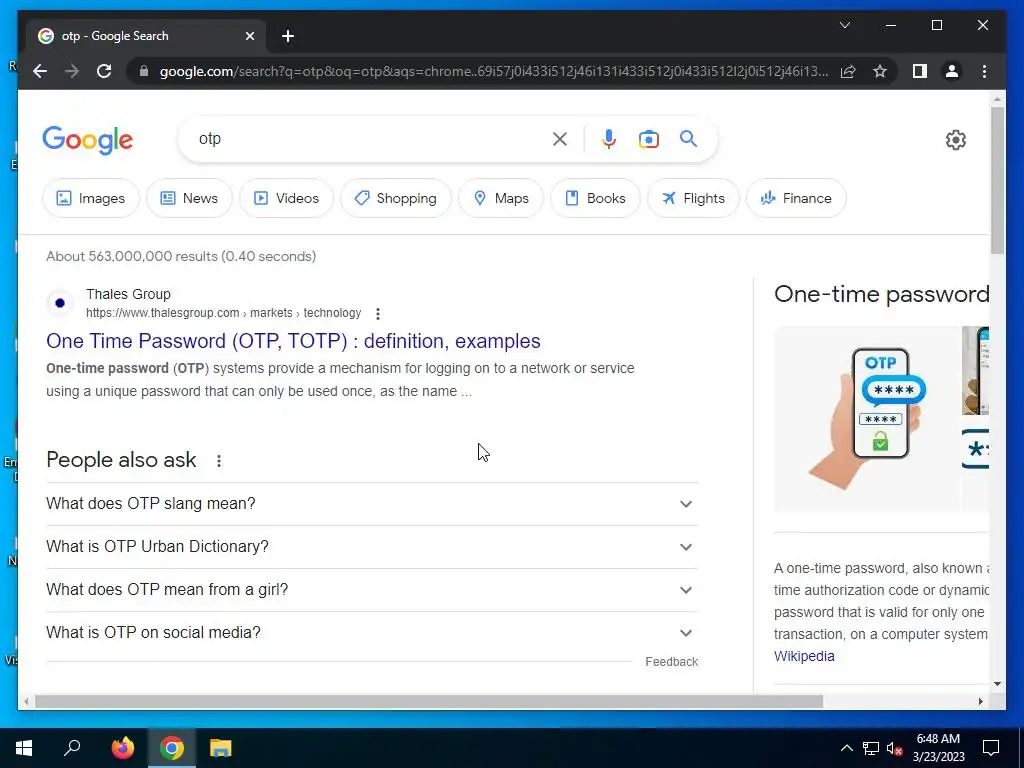
Task: Open Google quick settings gear
Action: pyautogui.click(x=955, y=140)
